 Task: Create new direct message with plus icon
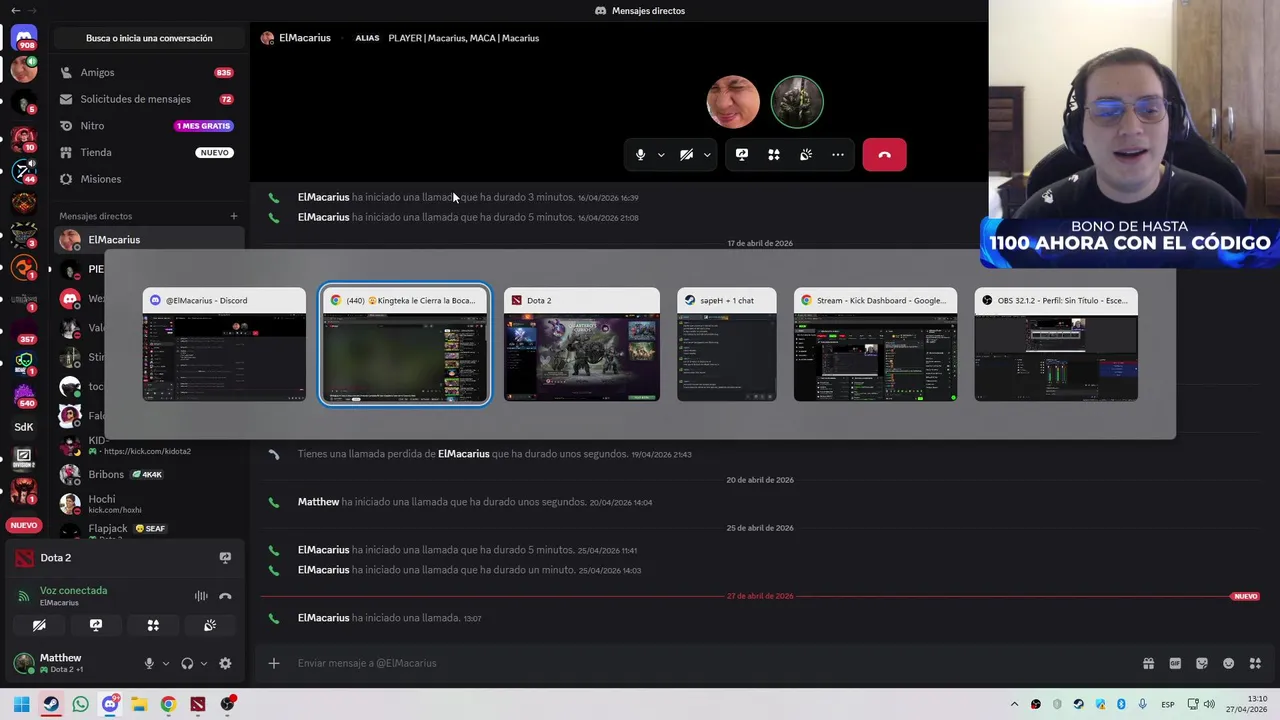click(x=234, y=216)
